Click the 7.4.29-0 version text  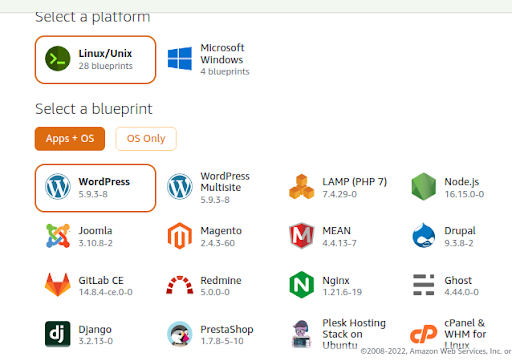[x=340, y=194]
